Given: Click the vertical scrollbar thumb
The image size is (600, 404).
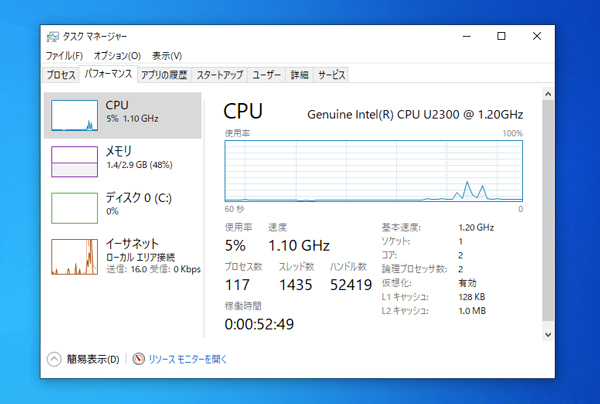Looking at the screenshot, I should pyautogui.click(x=548, y=210).
